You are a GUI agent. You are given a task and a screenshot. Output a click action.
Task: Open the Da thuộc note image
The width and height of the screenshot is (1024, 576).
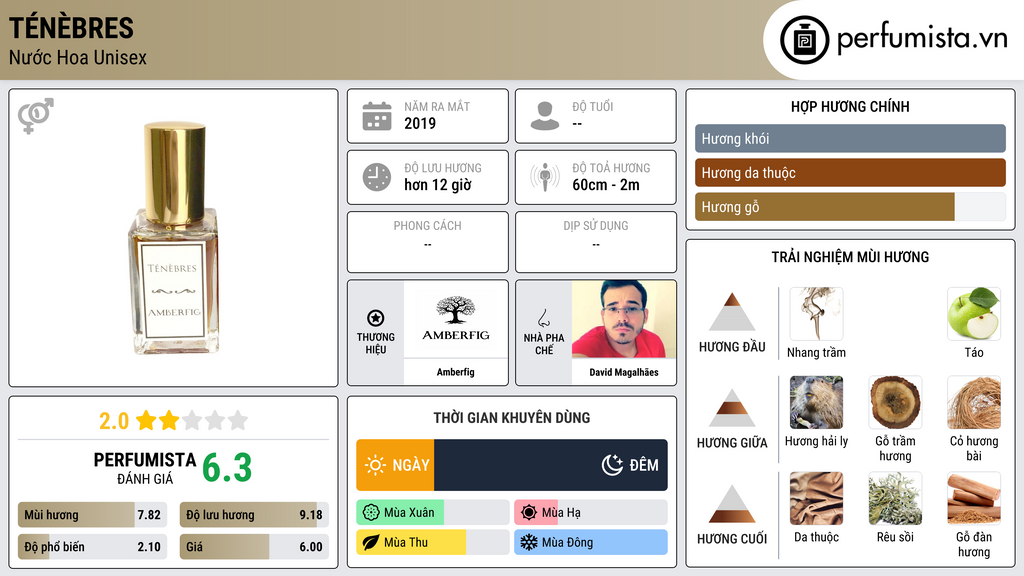[816, 498]
